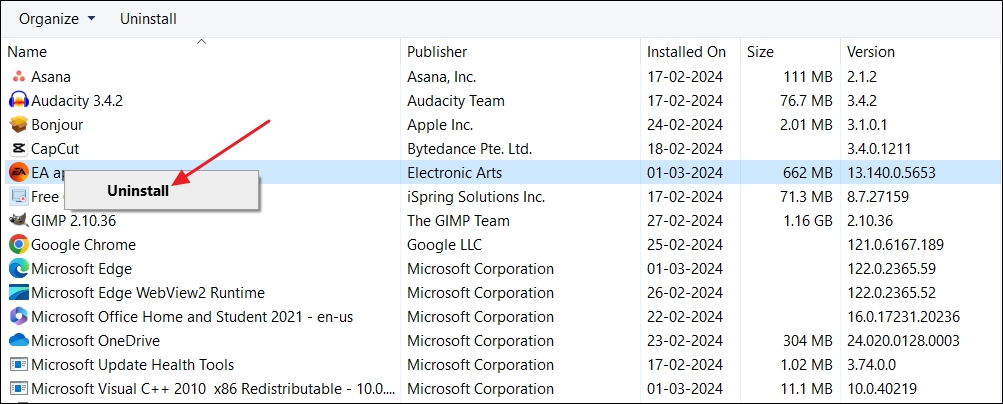Click the Microsoft Office icon
This screenshot has width=1003, height=404.
[x=19, y=316]
